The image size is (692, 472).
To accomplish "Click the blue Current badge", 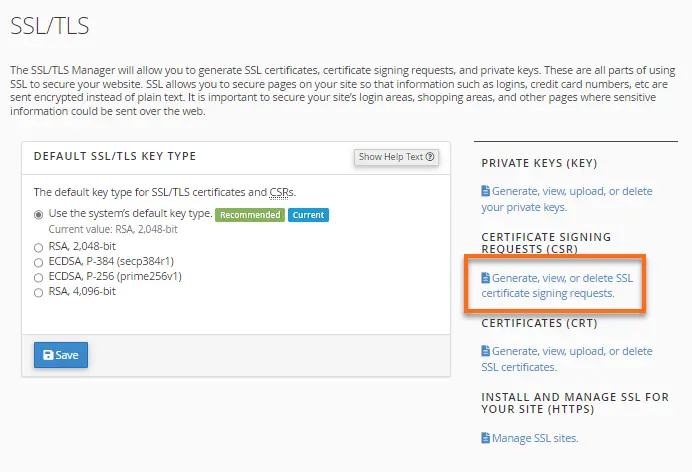I will [x=308, y=214].
